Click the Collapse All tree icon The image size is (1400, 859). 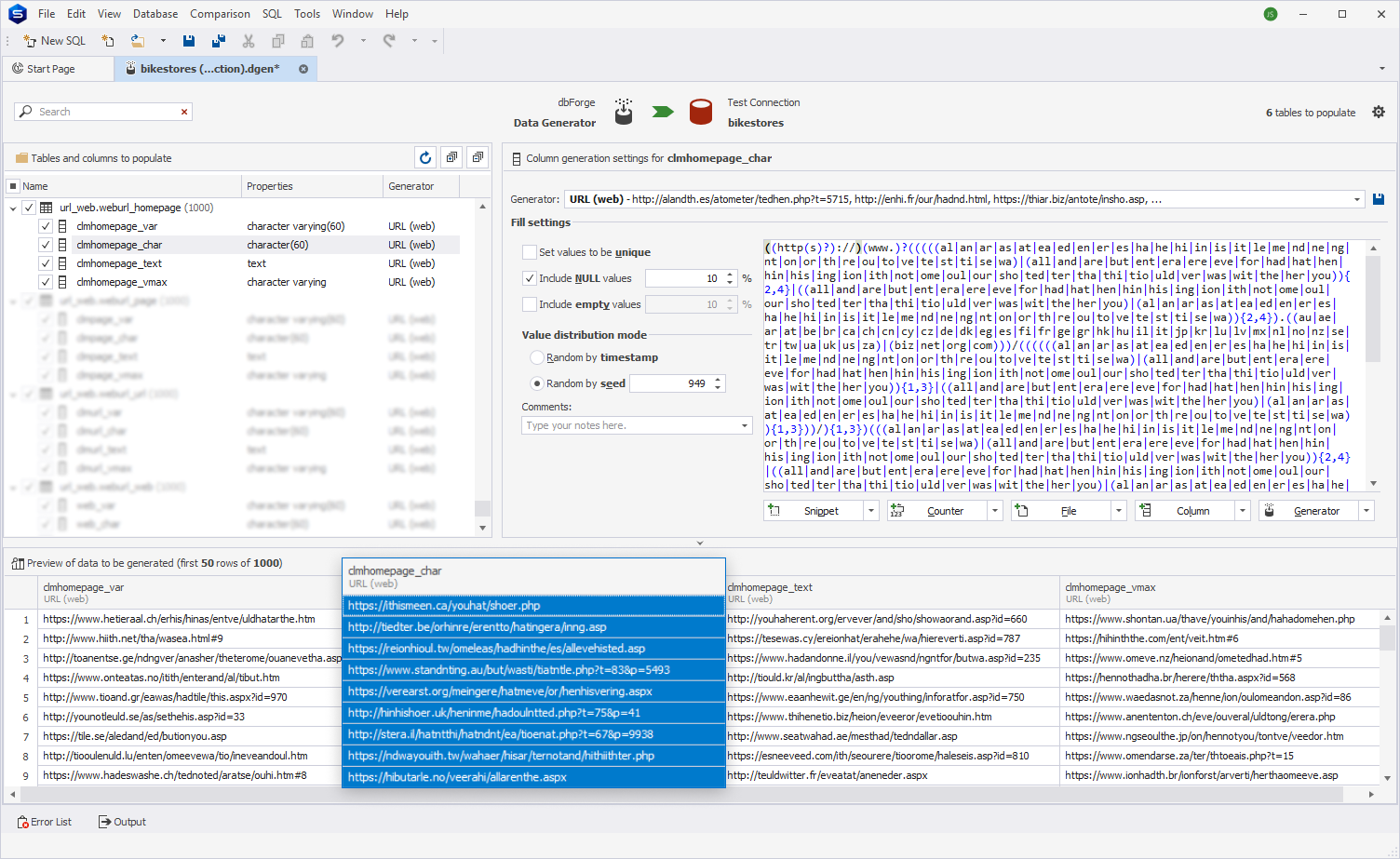pyautogui.click(x=478, y=157)
